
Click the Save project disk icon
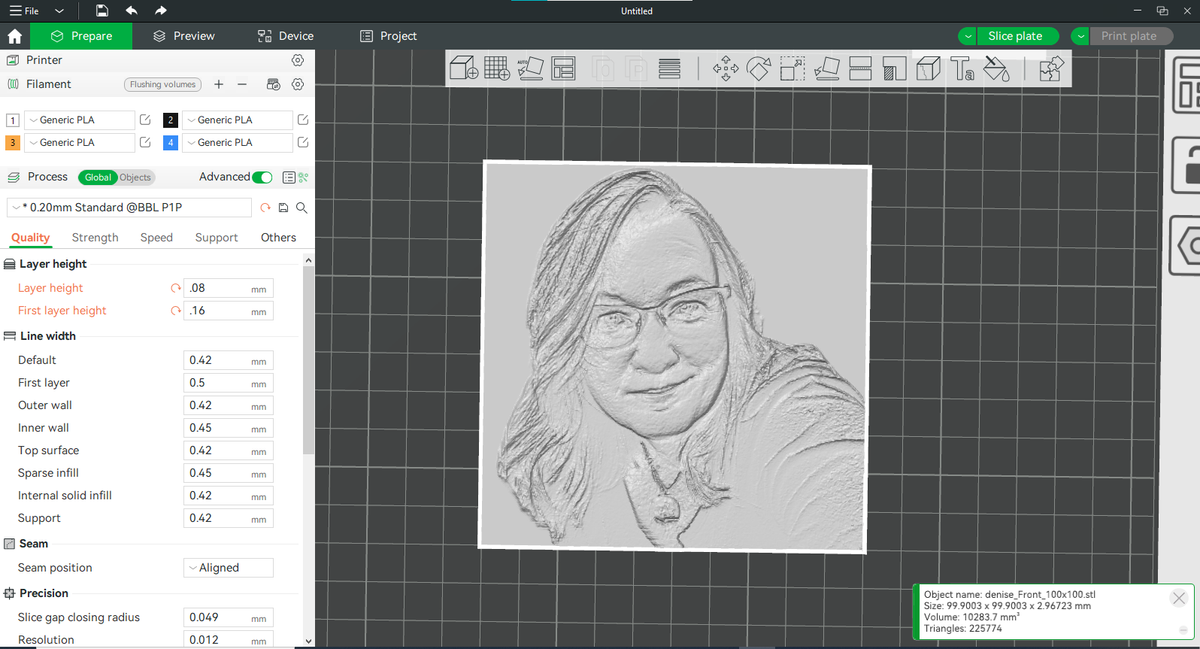(102, 10)
